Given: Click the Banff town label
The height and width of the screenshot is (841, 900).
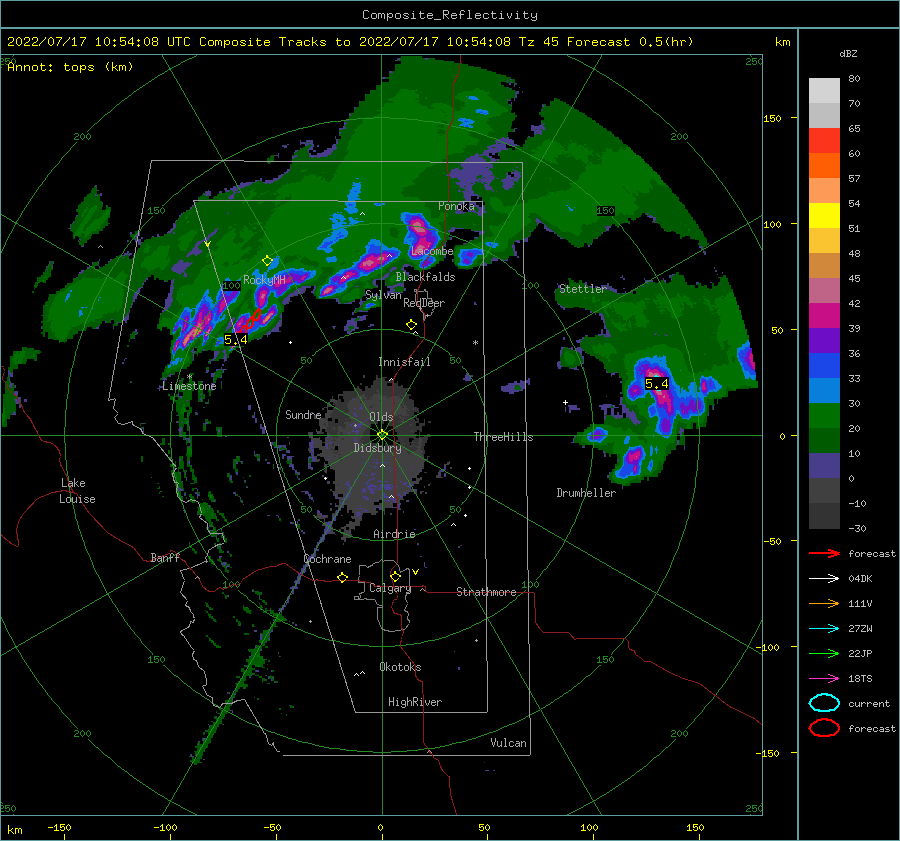Looking at the screenshot, I should point(165,557).
